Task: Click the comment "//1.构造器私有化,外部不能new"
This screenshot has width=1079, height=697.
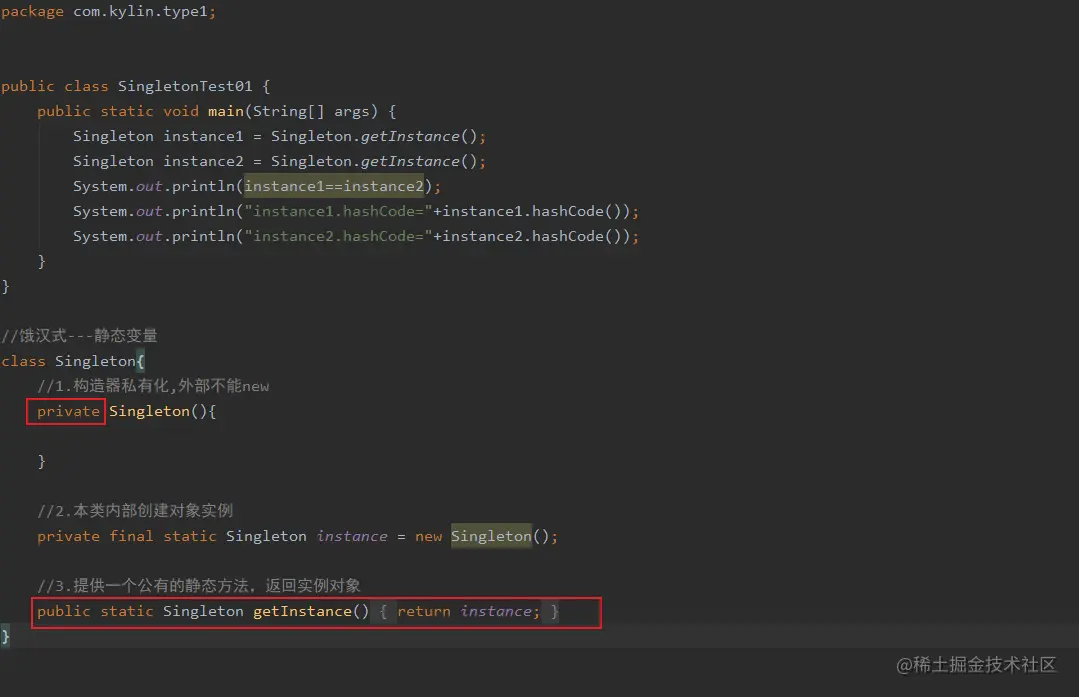Action: [x=153, y=386]
